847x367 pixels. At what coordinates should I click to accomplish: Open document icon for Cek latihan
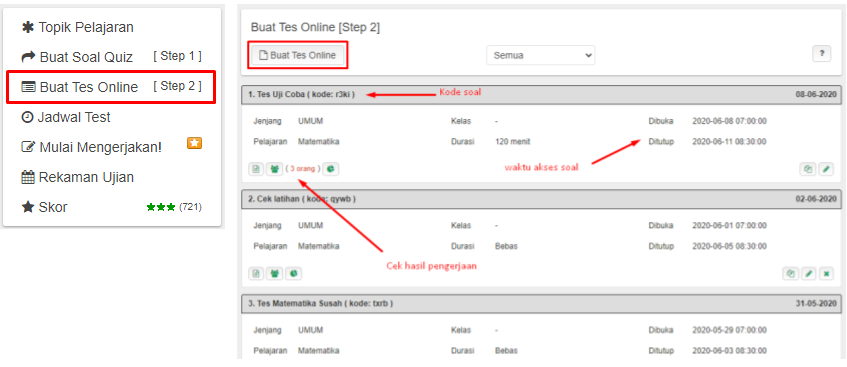pyautogui.click(x=256, y=273)
